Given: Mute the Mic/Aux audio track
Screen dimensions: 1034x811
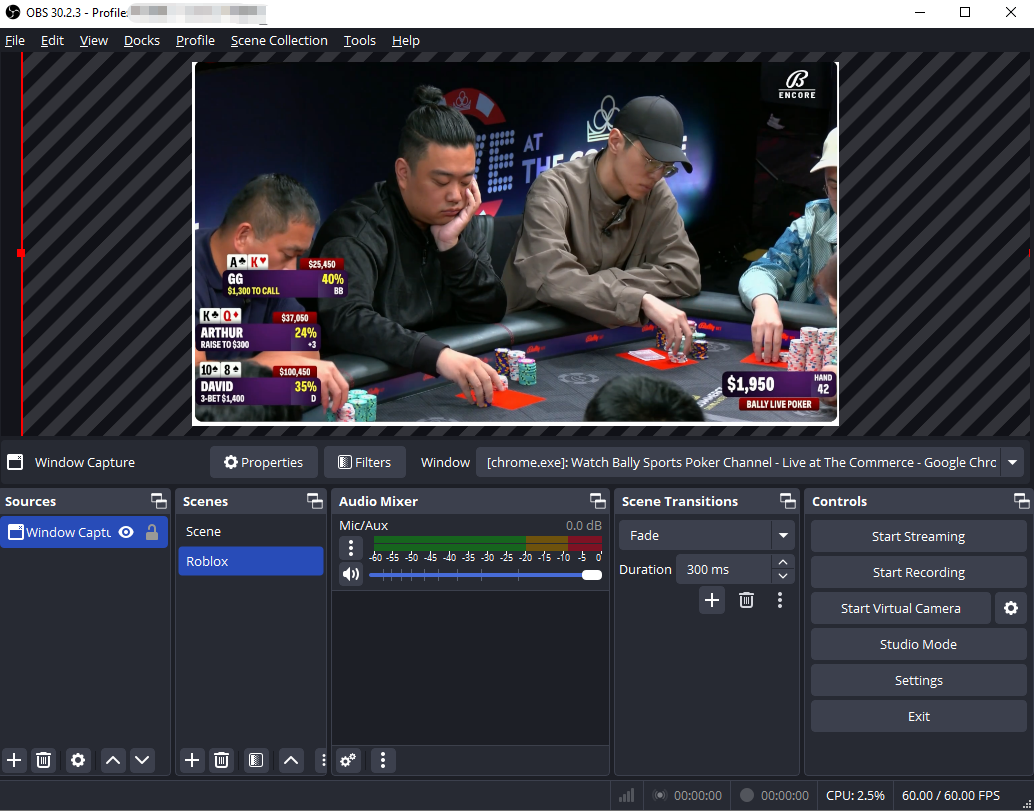Looking at the screenshot, I should (351, 573).
